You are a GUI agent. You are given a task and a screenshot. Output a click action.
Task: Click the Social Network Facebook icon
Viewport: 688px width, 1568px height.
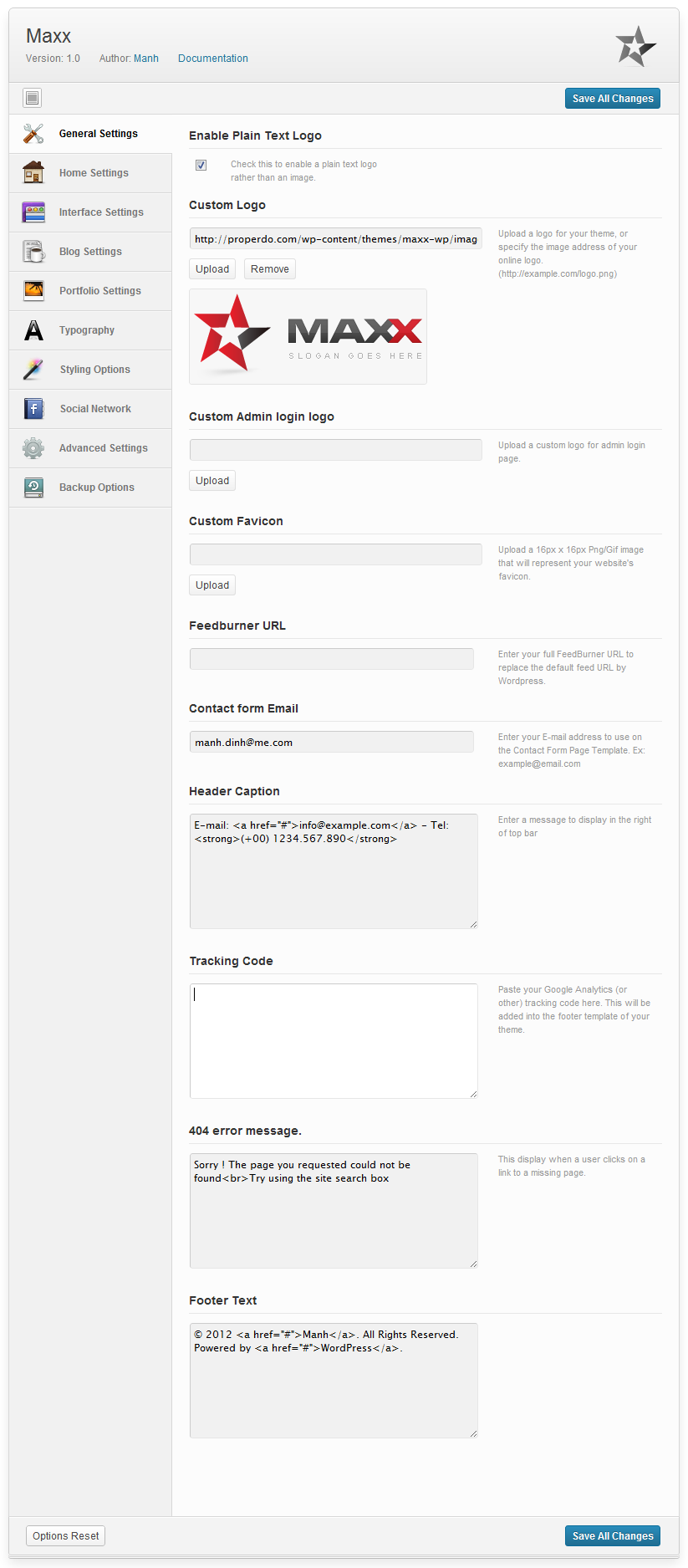point(33,408)
